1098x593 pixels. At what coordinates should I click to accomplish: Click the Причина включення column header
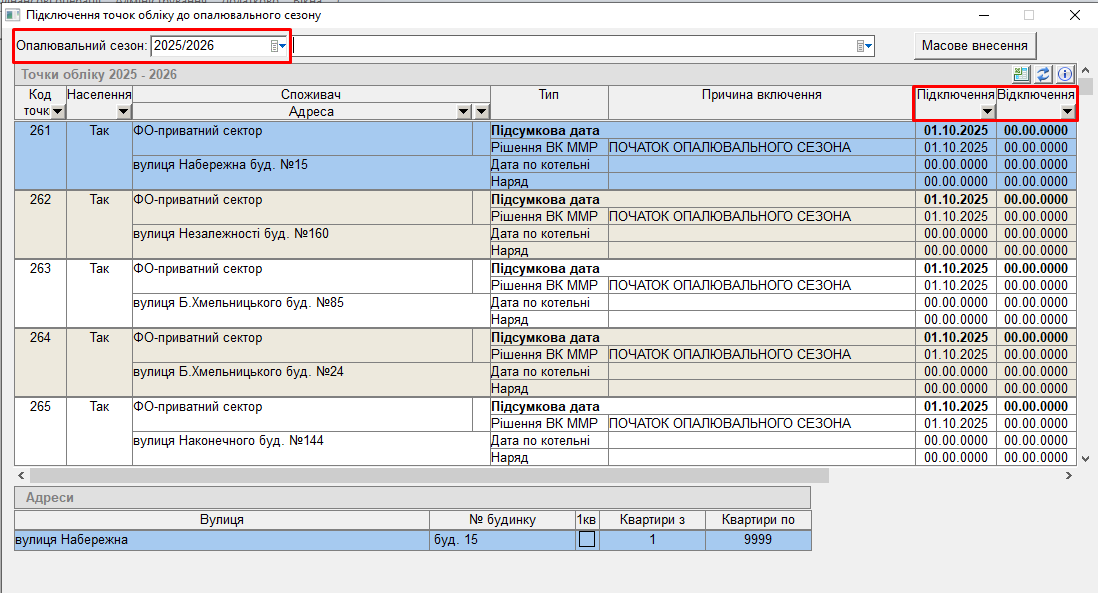tap(761, 94)
